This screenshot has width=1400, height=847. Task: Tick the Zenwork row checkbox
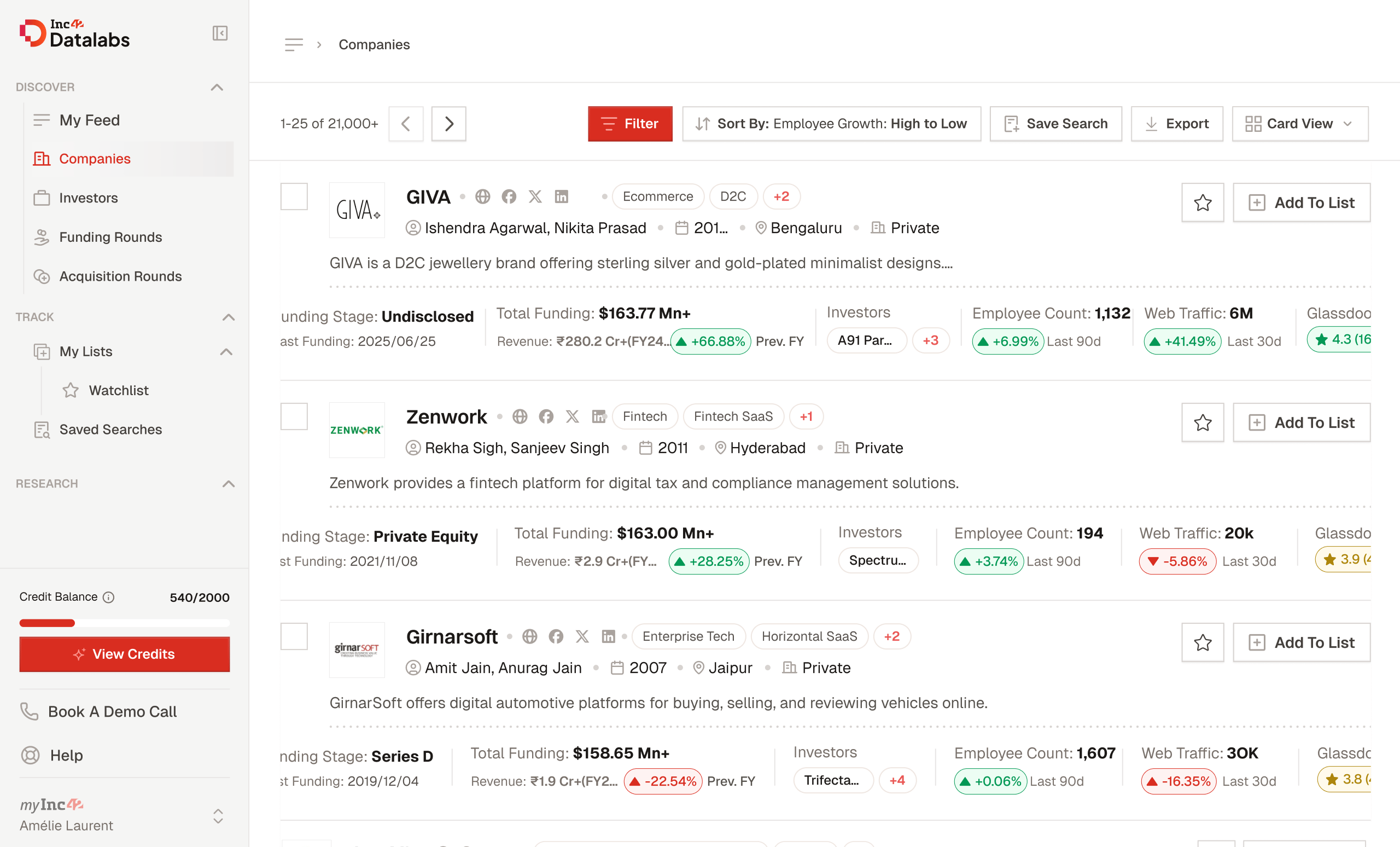click(294, 417)
